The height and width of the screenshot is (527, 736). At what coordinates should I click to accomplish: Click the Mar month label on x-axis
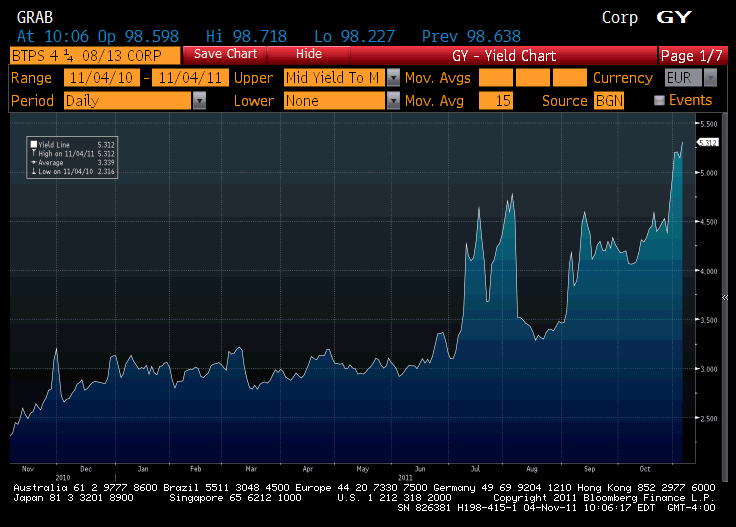pos(251,469)
